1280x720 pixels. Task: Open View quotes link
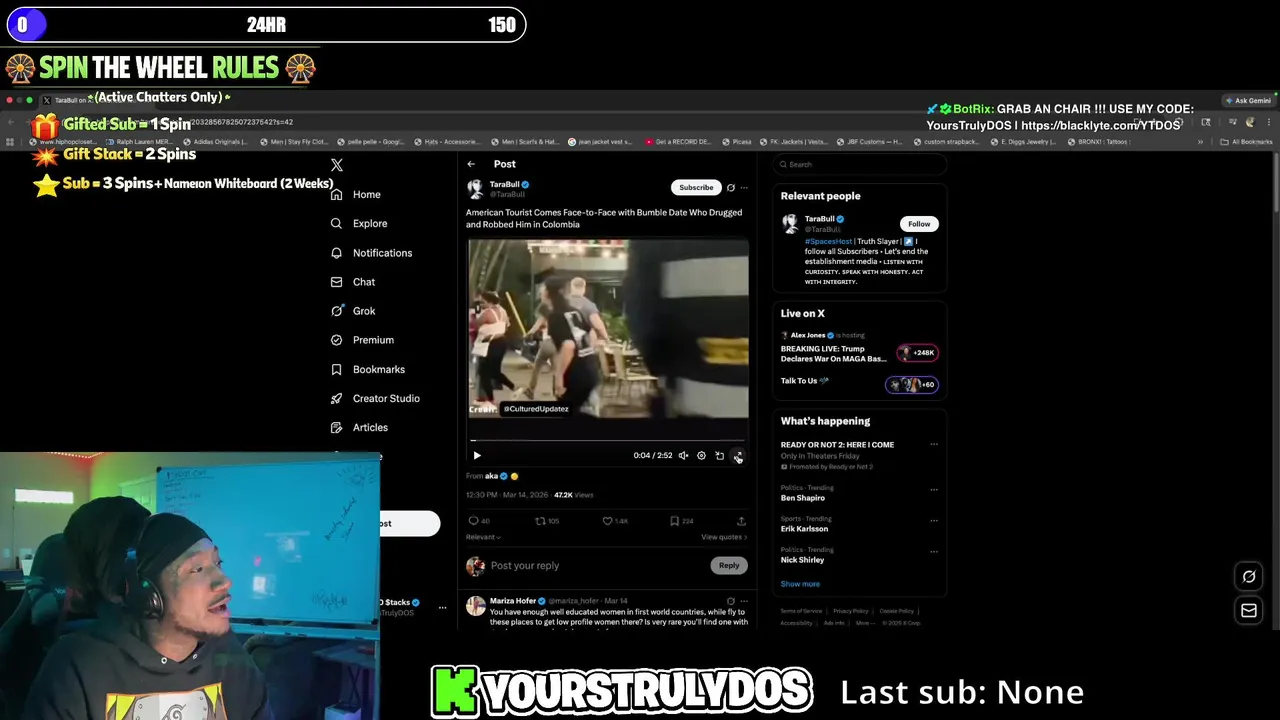pos(724,537)
